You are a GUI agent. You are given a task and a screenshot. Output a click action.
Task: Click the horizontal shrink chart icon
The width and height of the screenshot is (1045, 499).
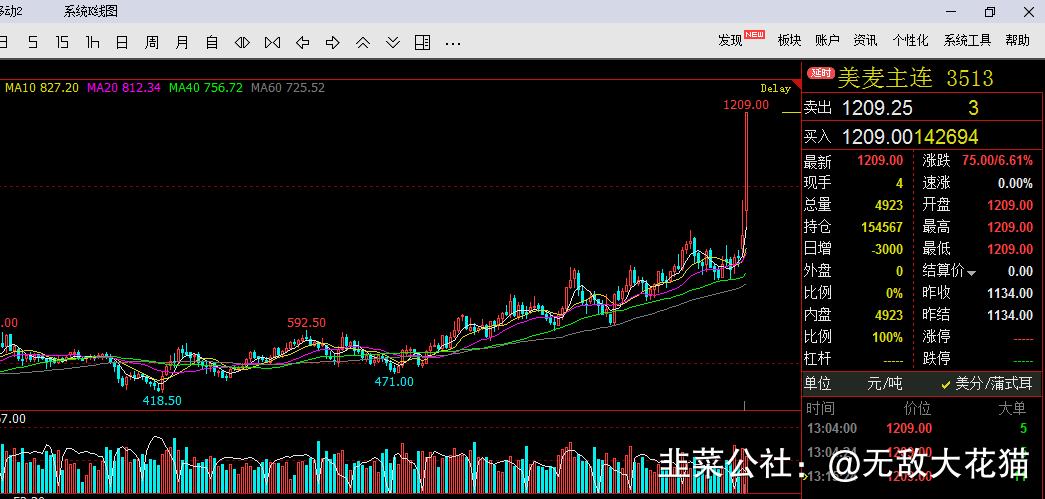272,42
